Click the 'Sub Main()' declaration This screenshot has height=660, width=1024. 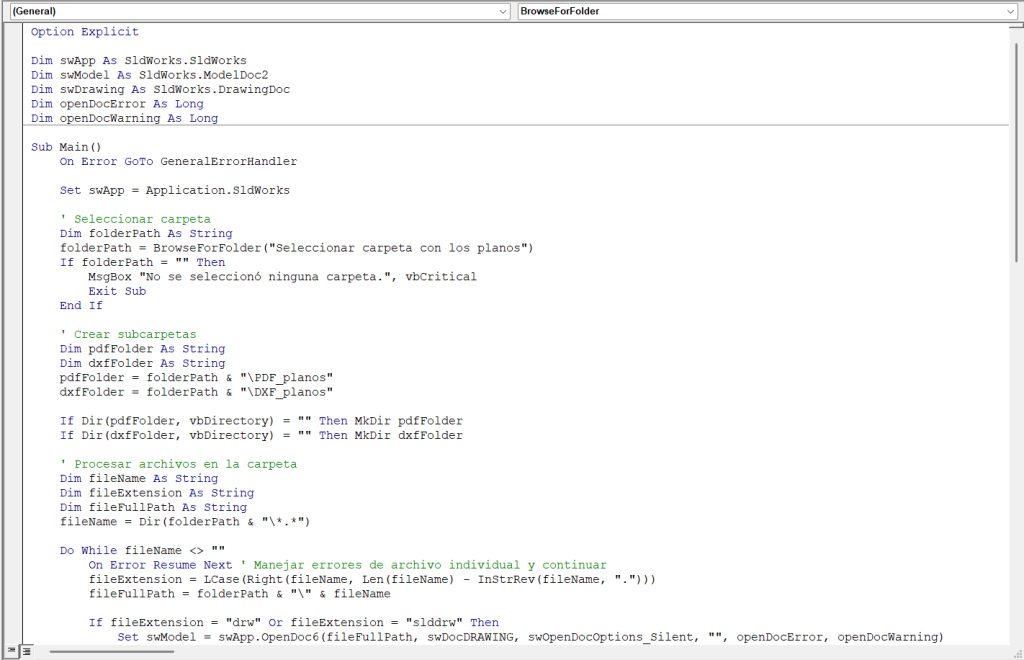tap(66, 147)
